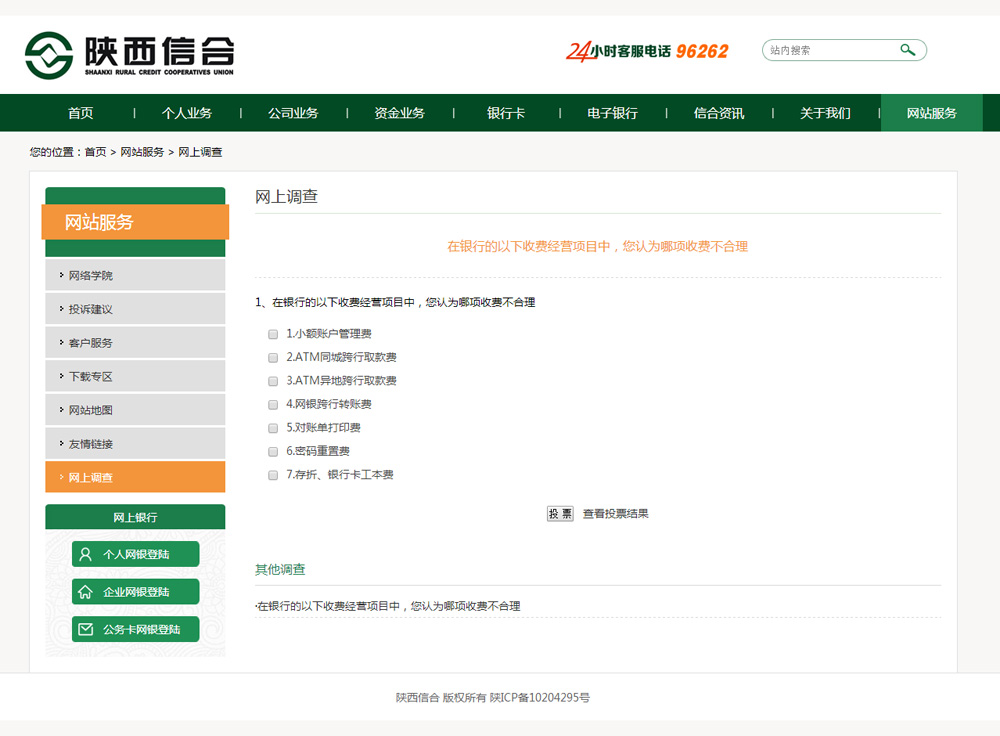Tick the 4.网银跨行转账费 checkbox
The height and width of the screenshot is (736, 1000).
pos(272,405)
